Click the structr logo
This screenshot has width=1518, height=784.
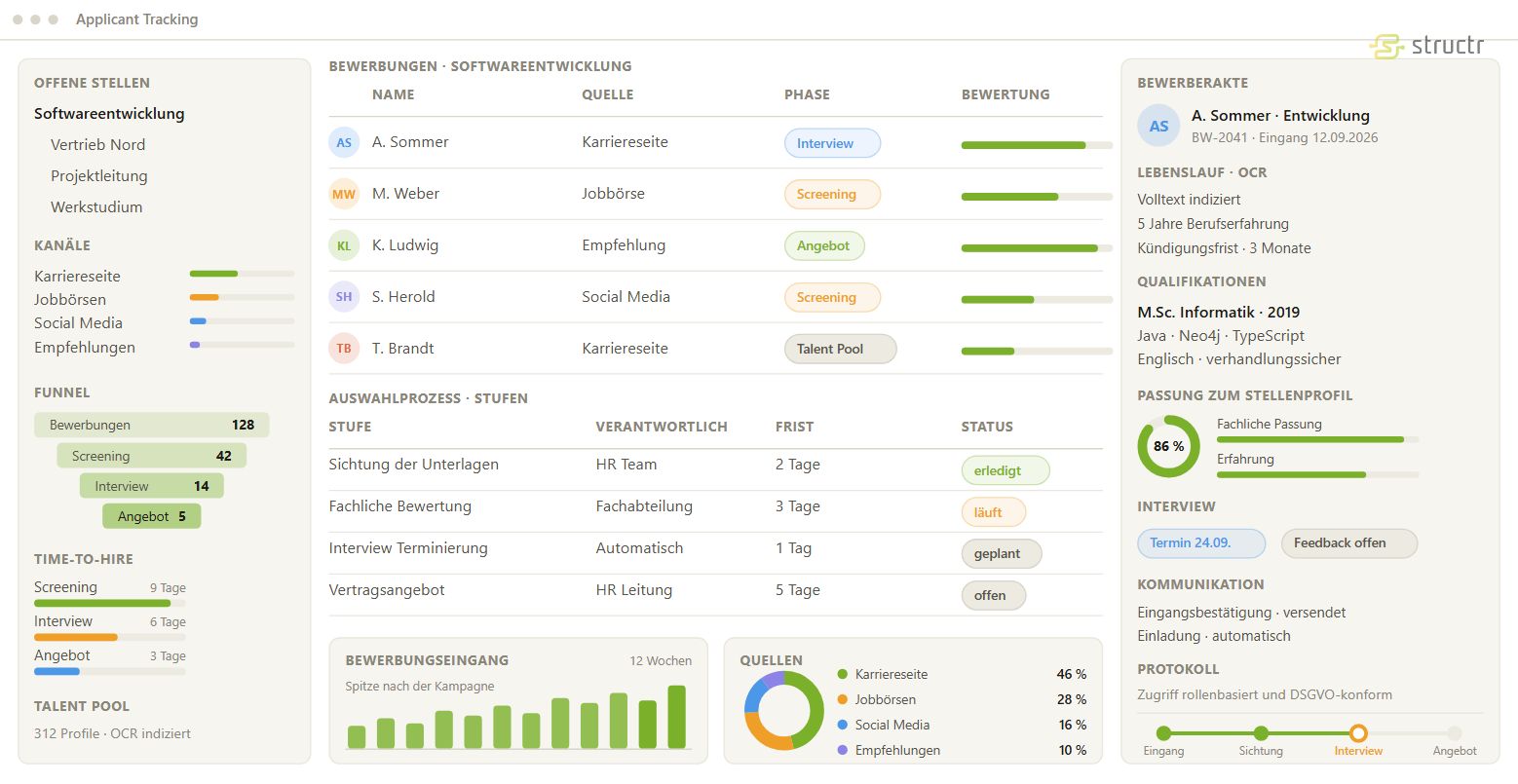(x=1426, y=46)
